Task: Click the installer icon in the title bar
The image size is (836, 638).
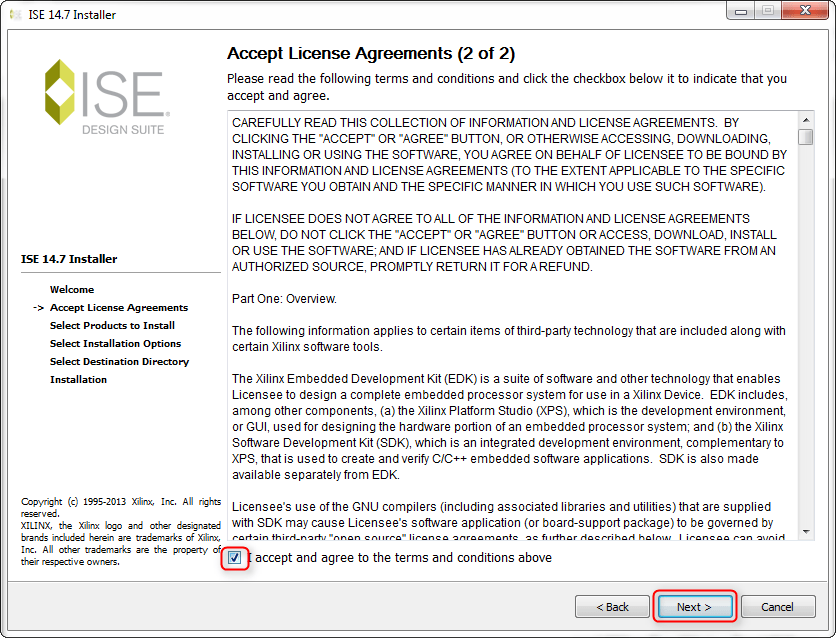Action: click(x=13, y=15)
